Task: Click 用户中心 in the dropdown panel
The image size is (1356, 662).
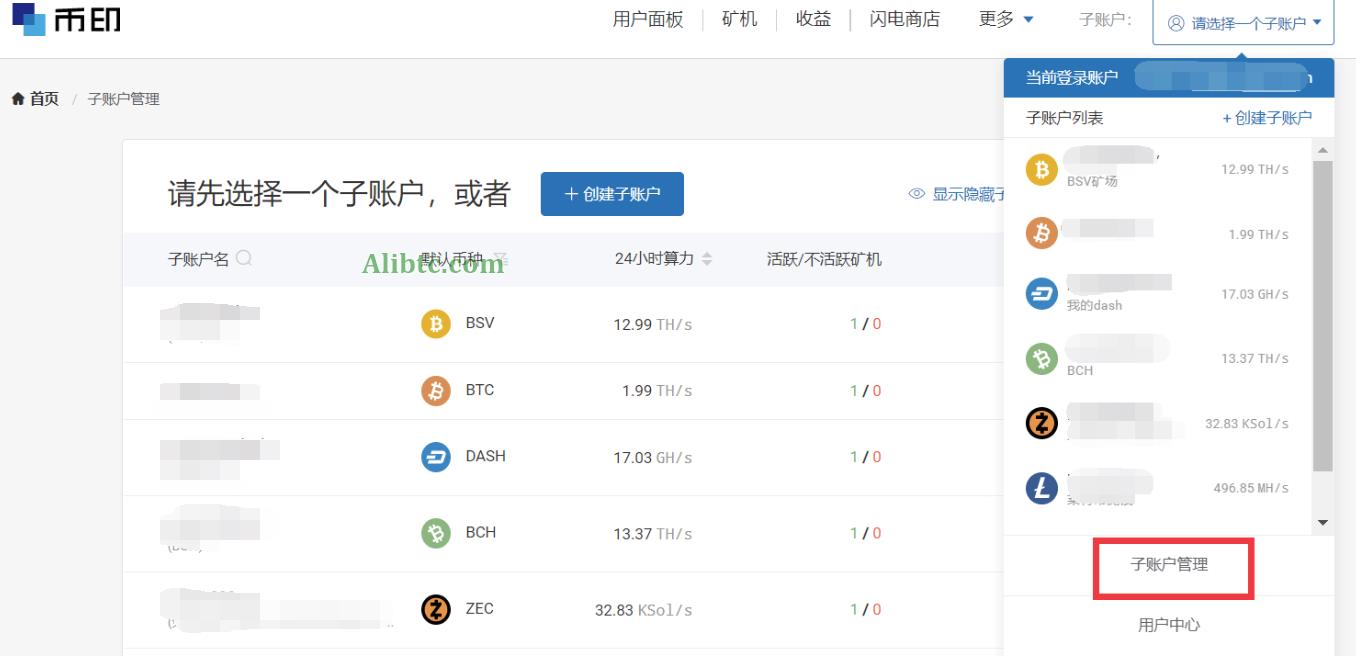Action: pos(1169,625)
